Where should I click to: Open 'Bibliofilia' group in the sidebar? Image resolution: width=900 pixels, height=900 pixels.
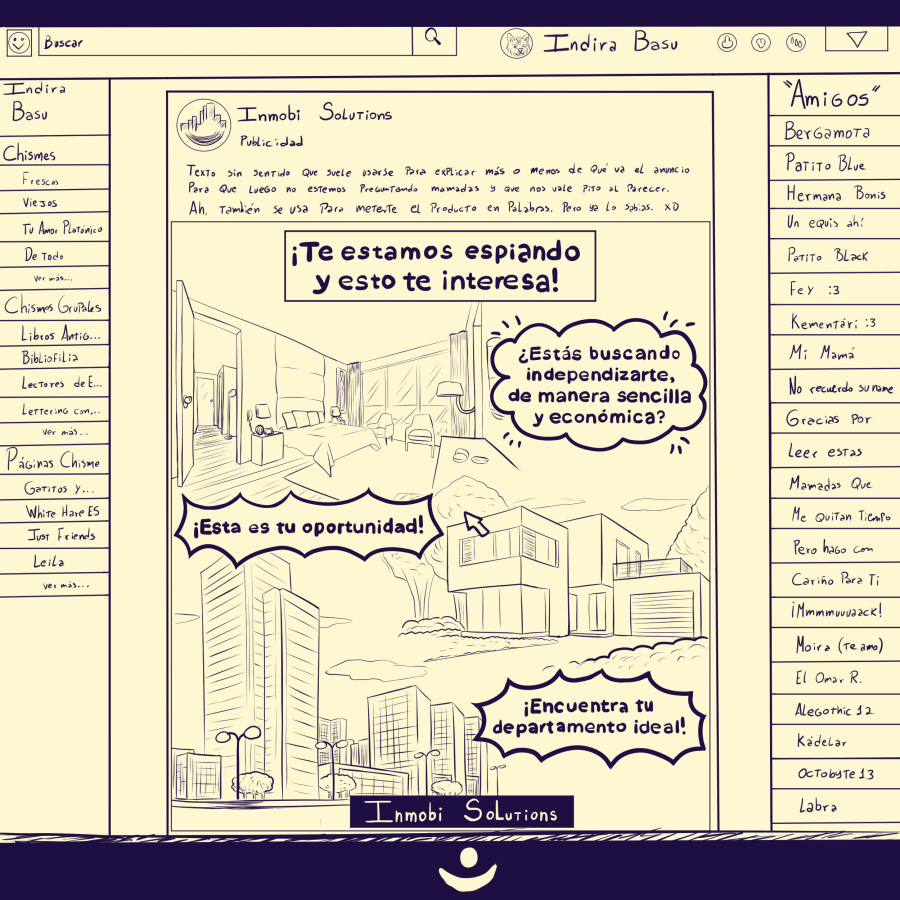50,357
